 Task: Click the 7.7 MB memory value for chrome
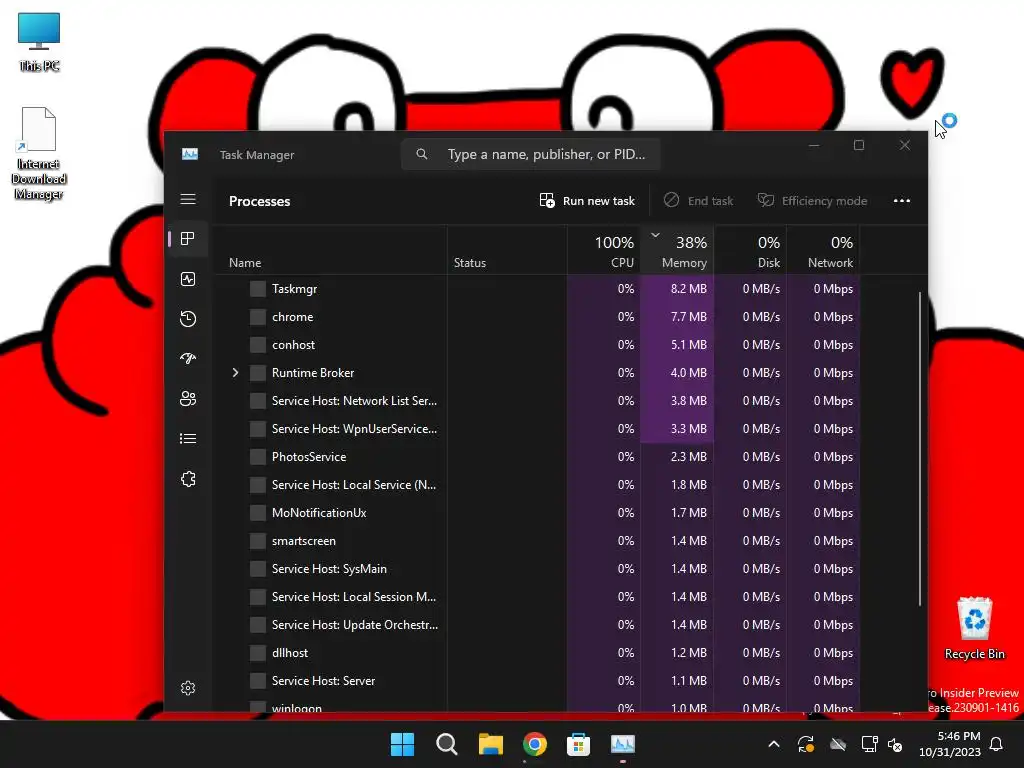pos(688,317)
